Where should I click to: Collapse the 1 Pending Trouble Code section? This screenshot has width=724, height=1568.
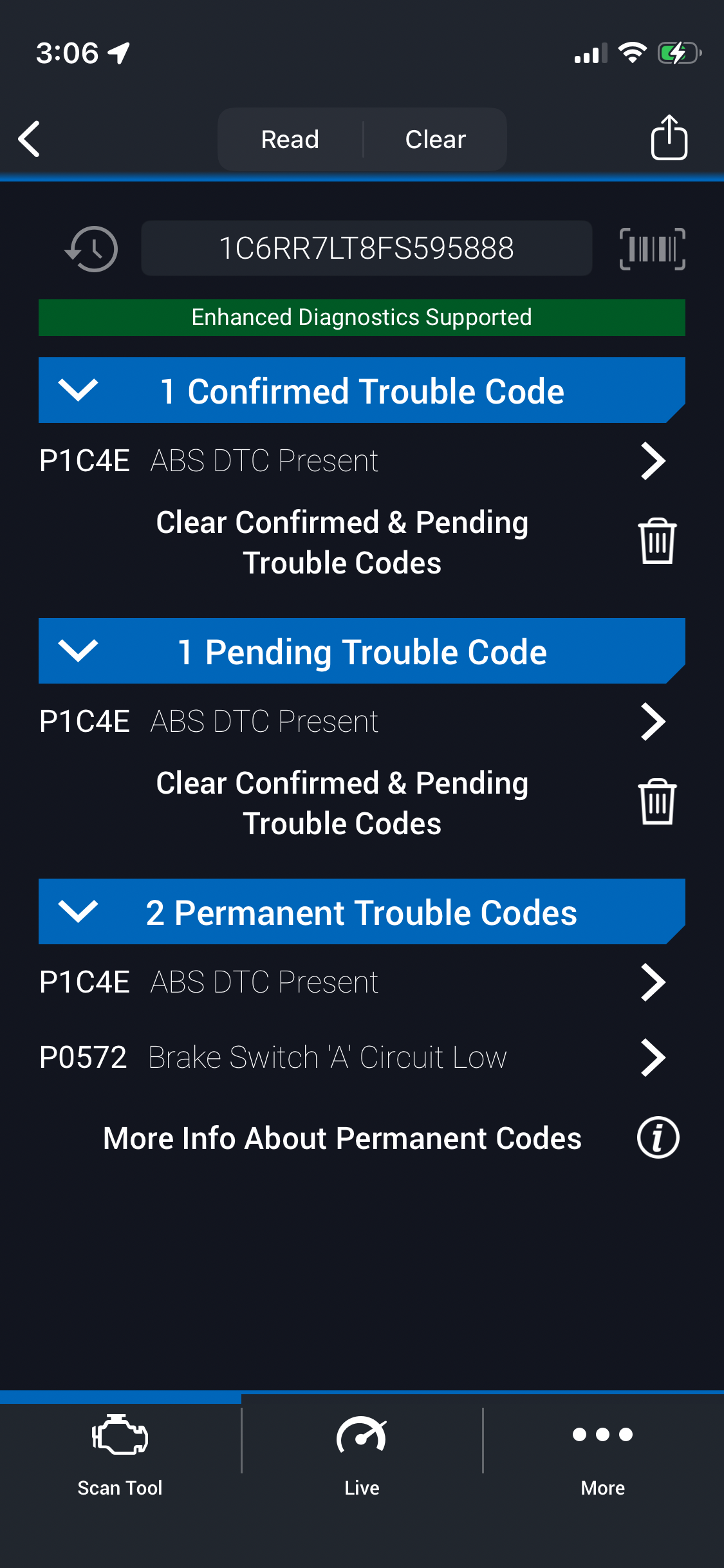click(x=78, y=651)
